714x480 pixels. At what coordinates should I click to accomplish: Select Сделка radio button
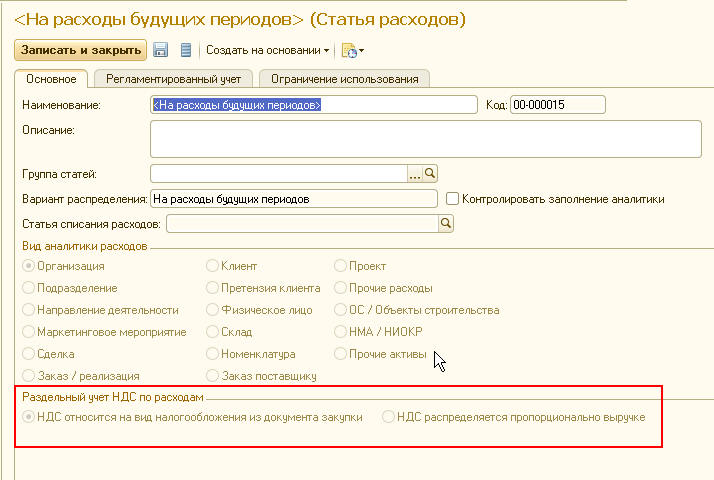[x=28, y=353]
